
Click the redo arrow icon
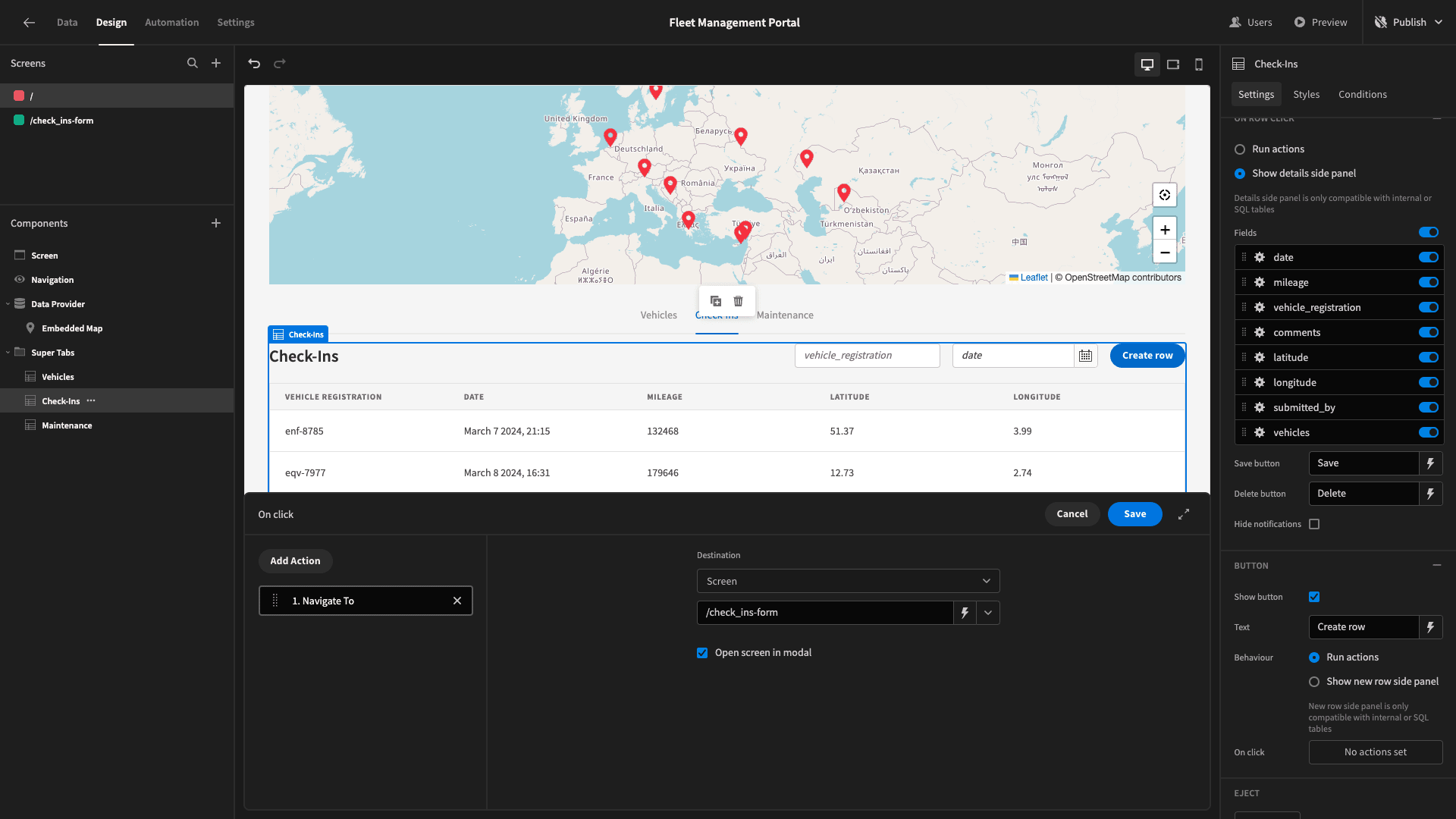tap(280, 64)
